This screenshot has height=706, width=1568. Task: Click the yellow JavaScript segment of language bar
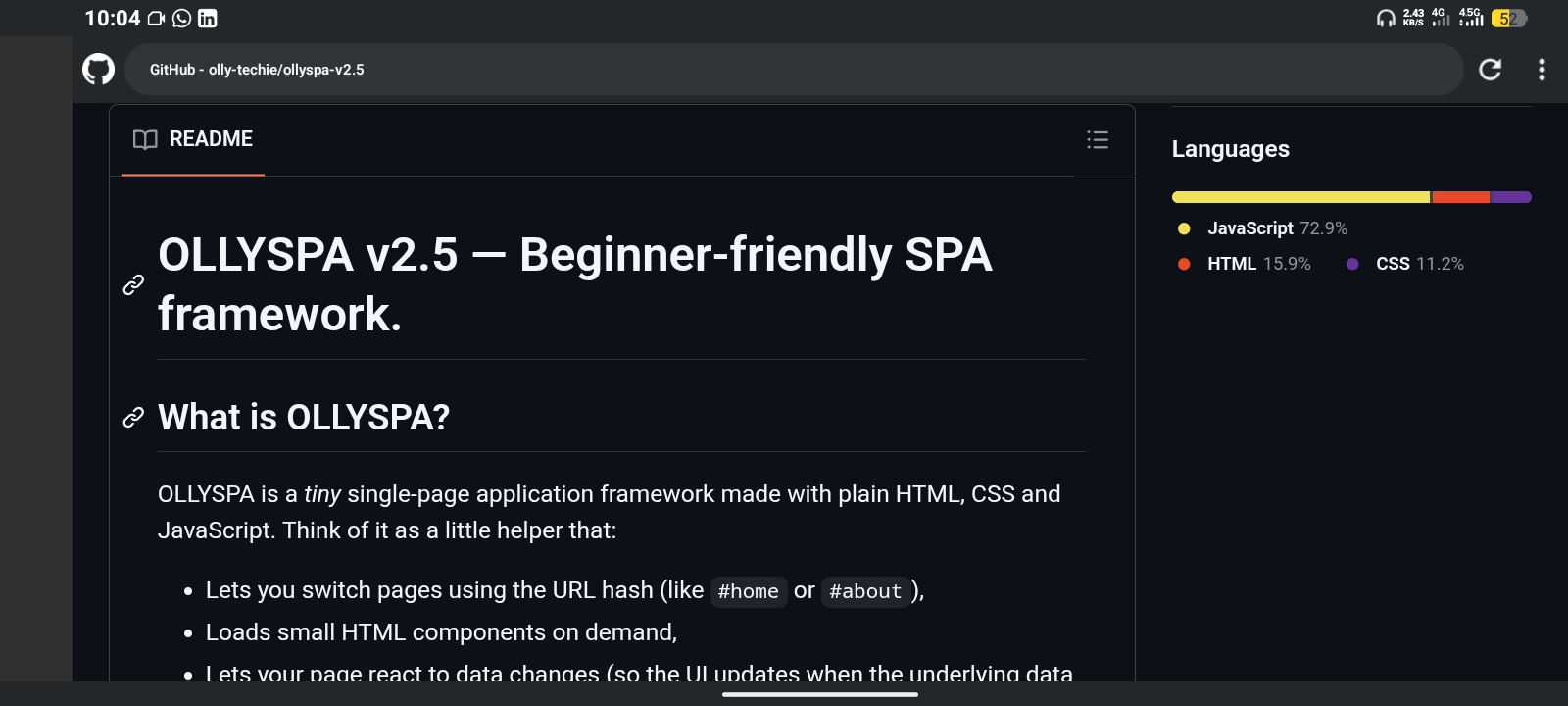(x=1300, y=197)
